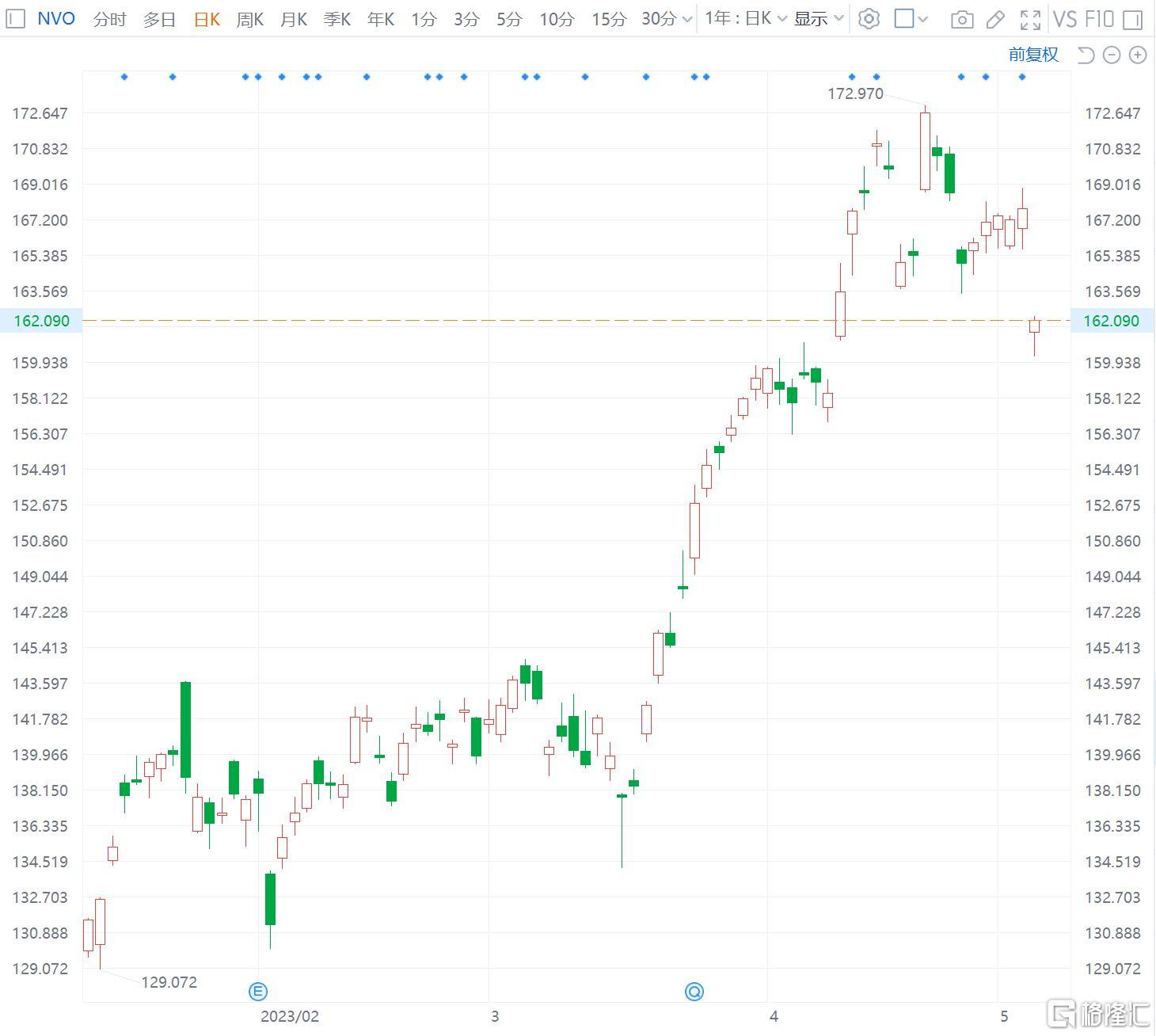Image resolution: width=1156 pixels, height=1036 pixels.
Task: Switch to 1分 one-minute chart
Action: tap(424, 19)
